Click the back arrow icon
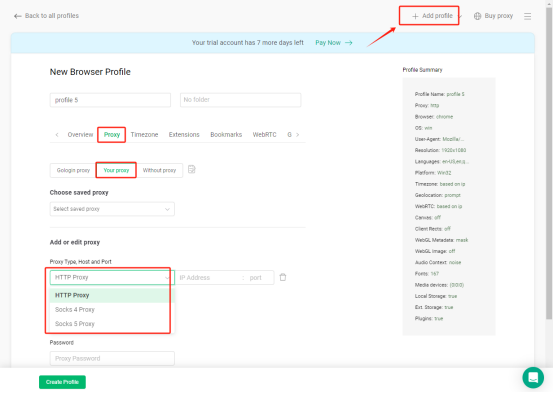554x393 pixels. coord(17,16)
